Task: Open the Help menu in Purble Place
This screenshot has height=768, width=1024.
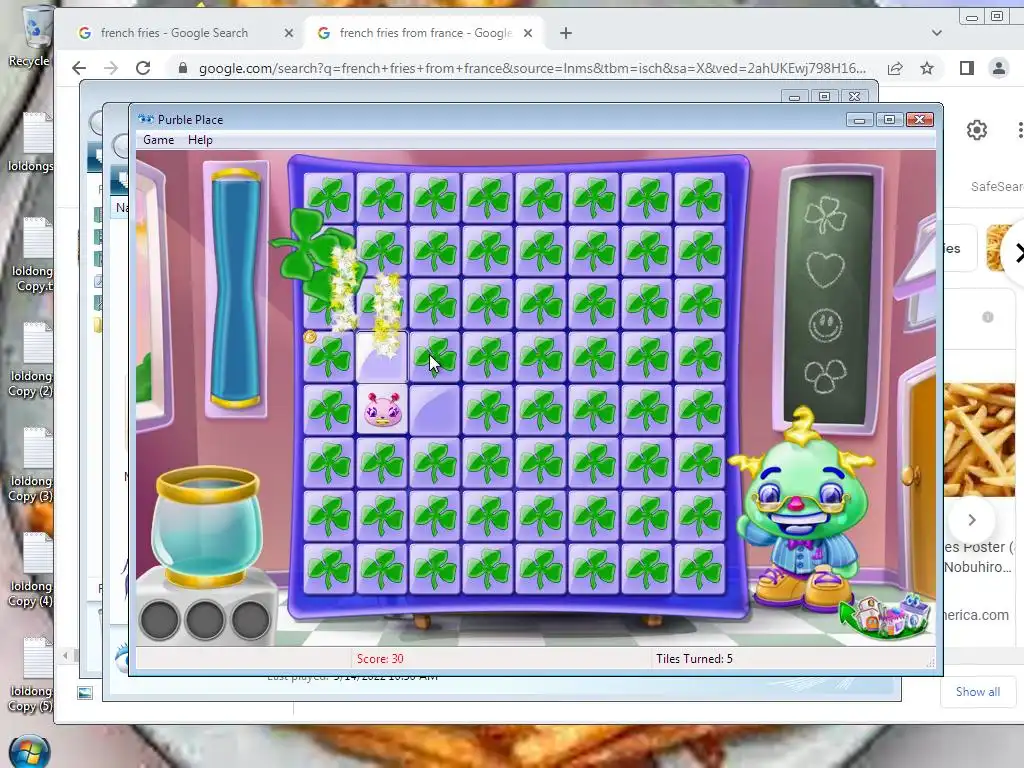Action: point(200,140)
